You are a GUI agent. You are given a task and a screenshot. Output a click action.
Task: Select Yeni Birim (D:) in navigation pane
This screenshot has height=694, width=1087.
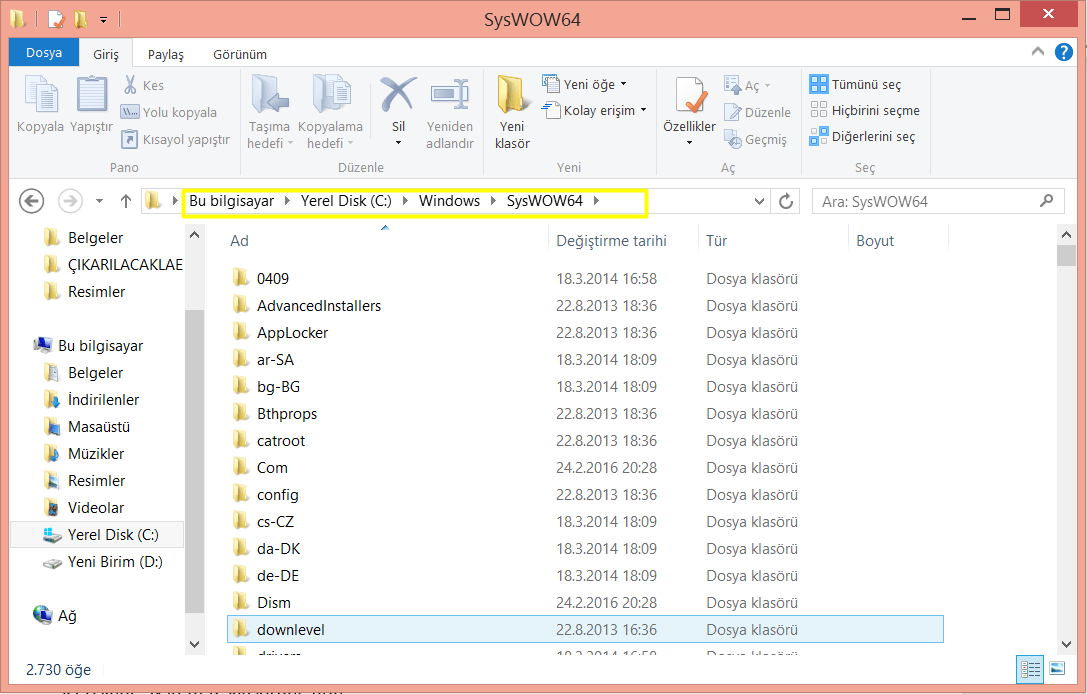114,562
